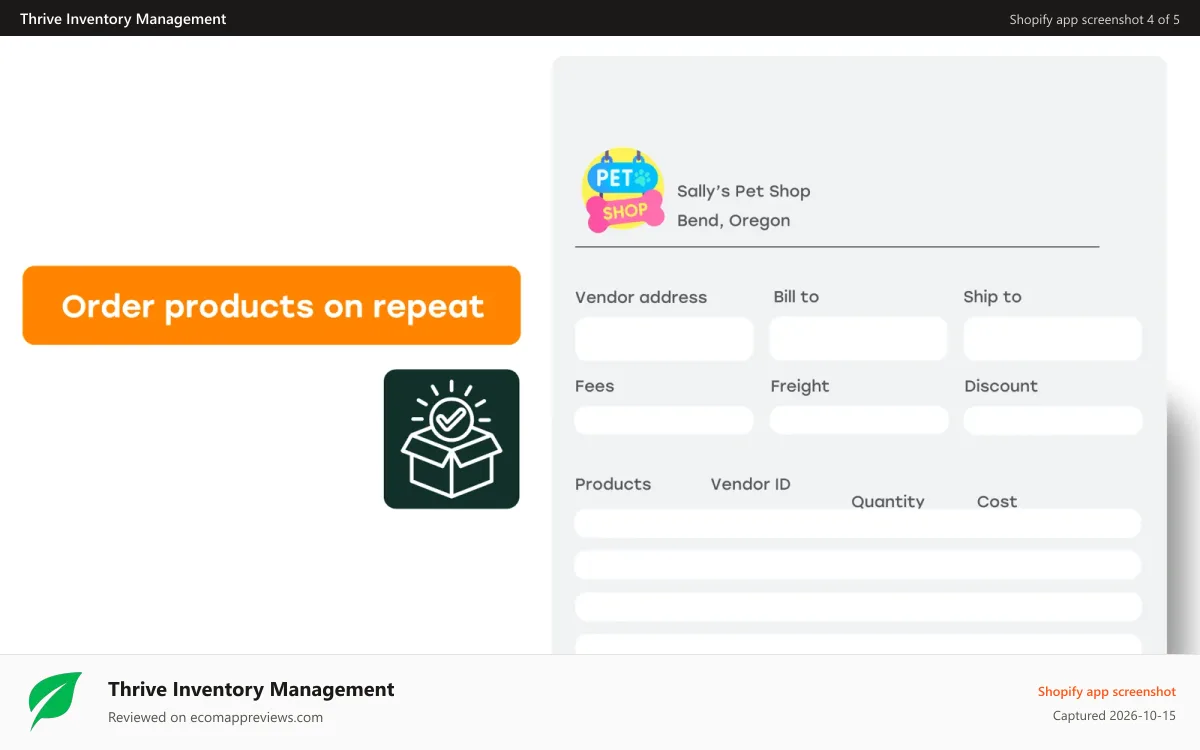Click the Vendor address input field
Screen dimensions: 1200x750
click(664, 339)
